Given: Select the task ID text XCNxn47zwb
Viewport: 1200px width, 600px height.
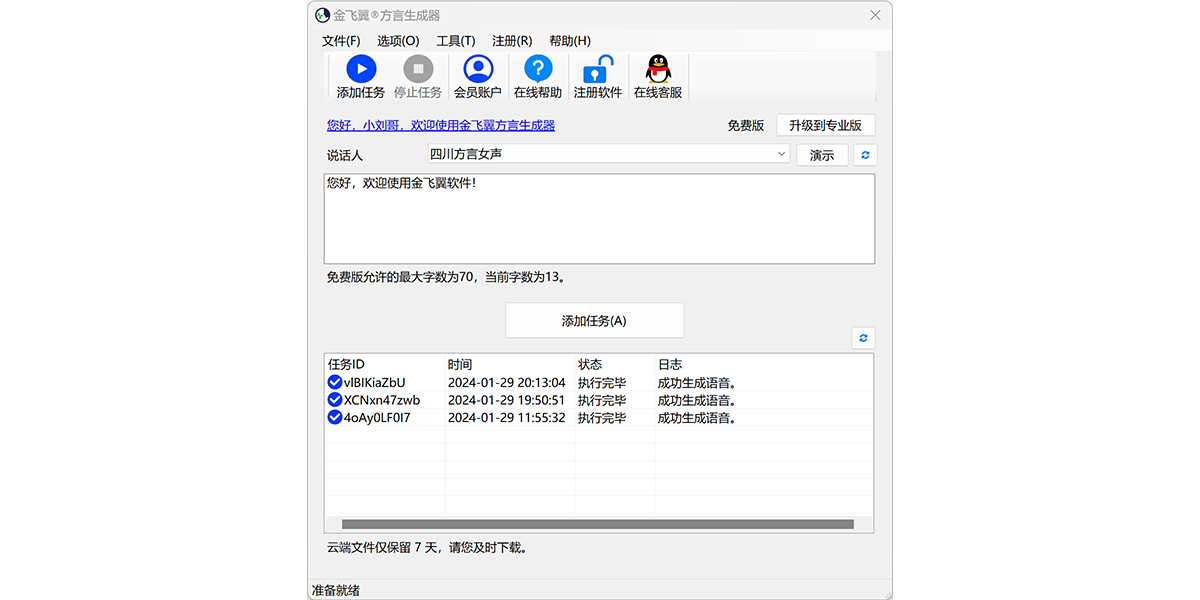Looking at the screenshot, I should point(382,400).
